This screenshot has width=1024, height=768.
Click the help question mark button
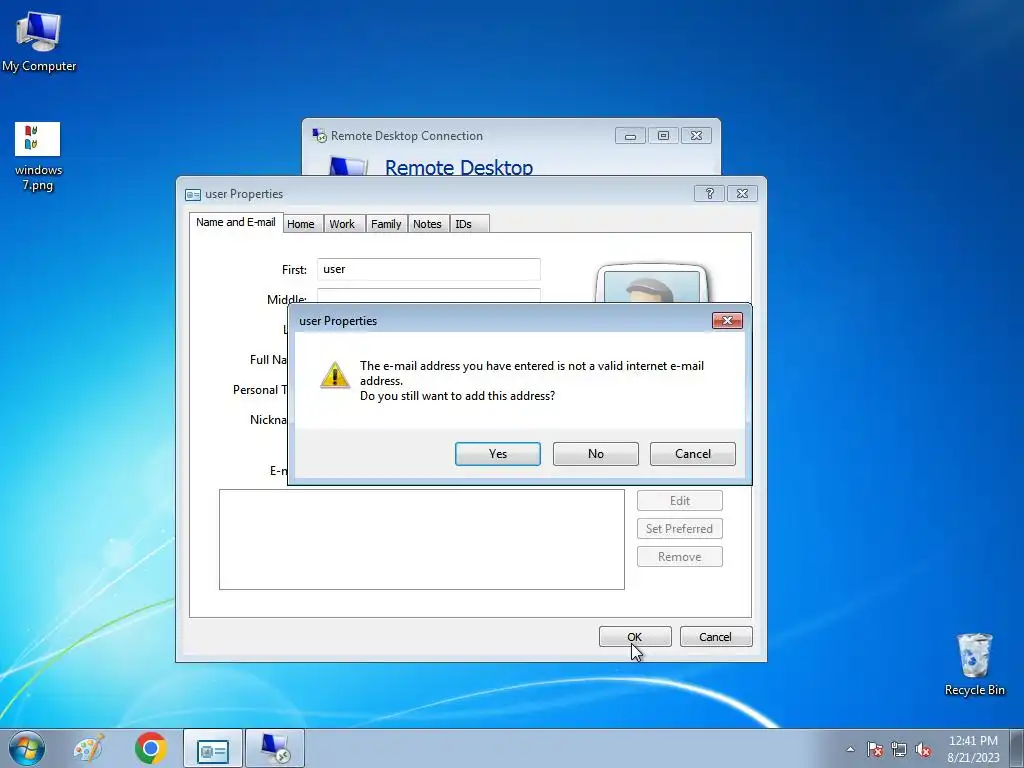click(709, 193)
